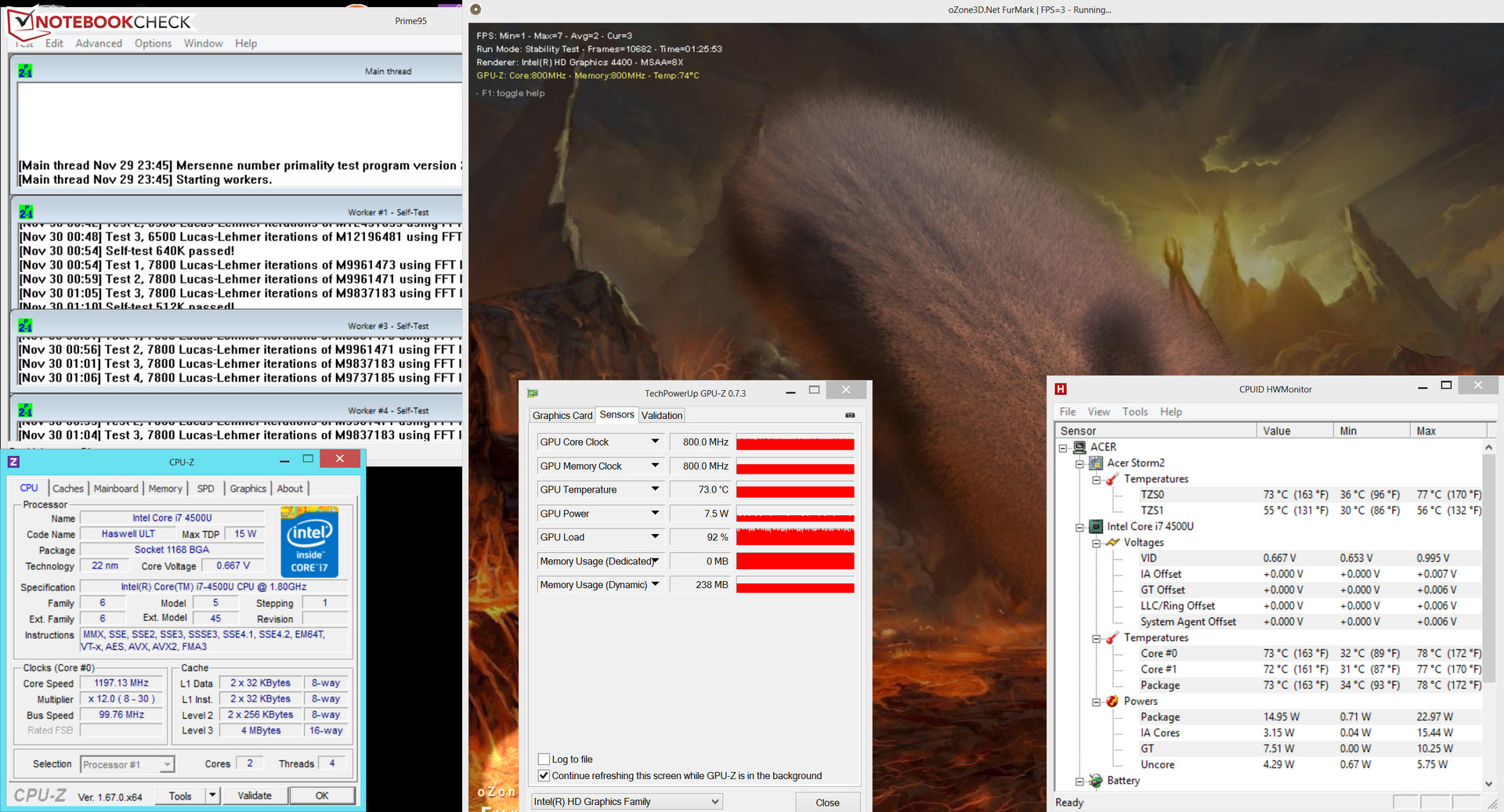The image size is (1504, 812).
Task: Open the GPU Power sensor dropdown
Action: click(655, 514)
